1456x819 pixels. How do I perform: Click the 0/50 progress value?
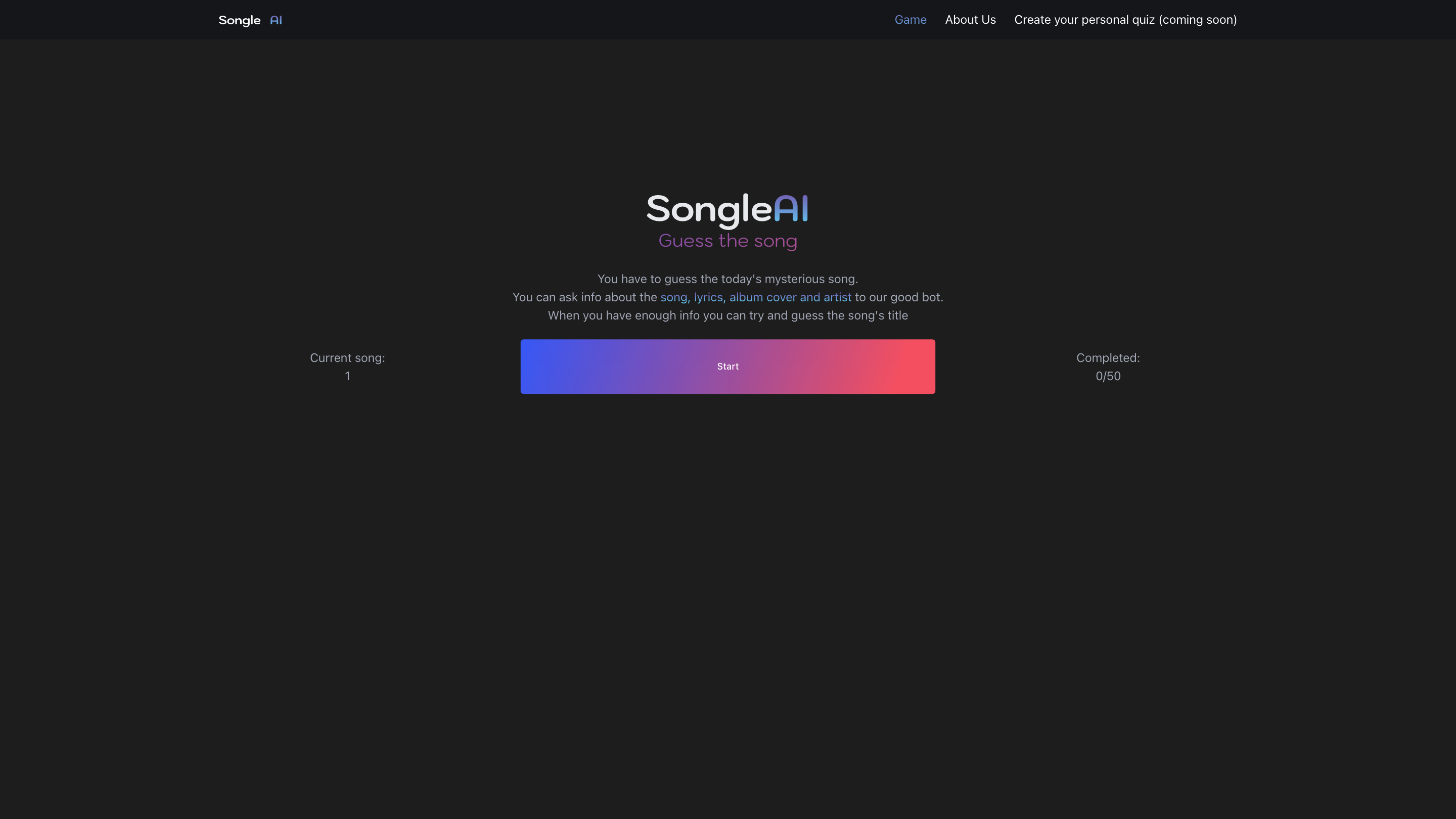1107,376
